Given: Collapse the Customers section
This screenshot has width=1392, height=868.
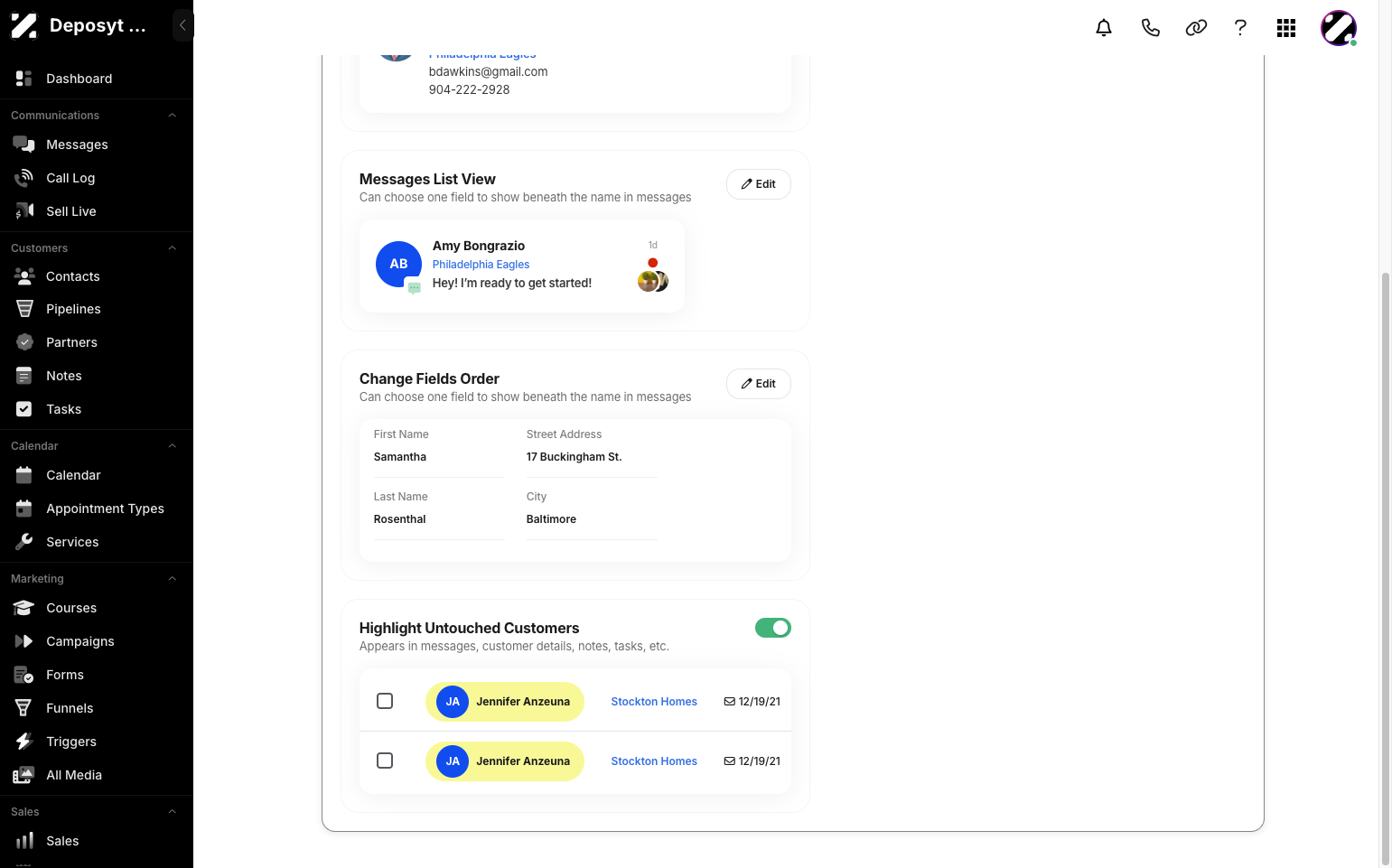Looking at the screenshot, I should (172, 248).
